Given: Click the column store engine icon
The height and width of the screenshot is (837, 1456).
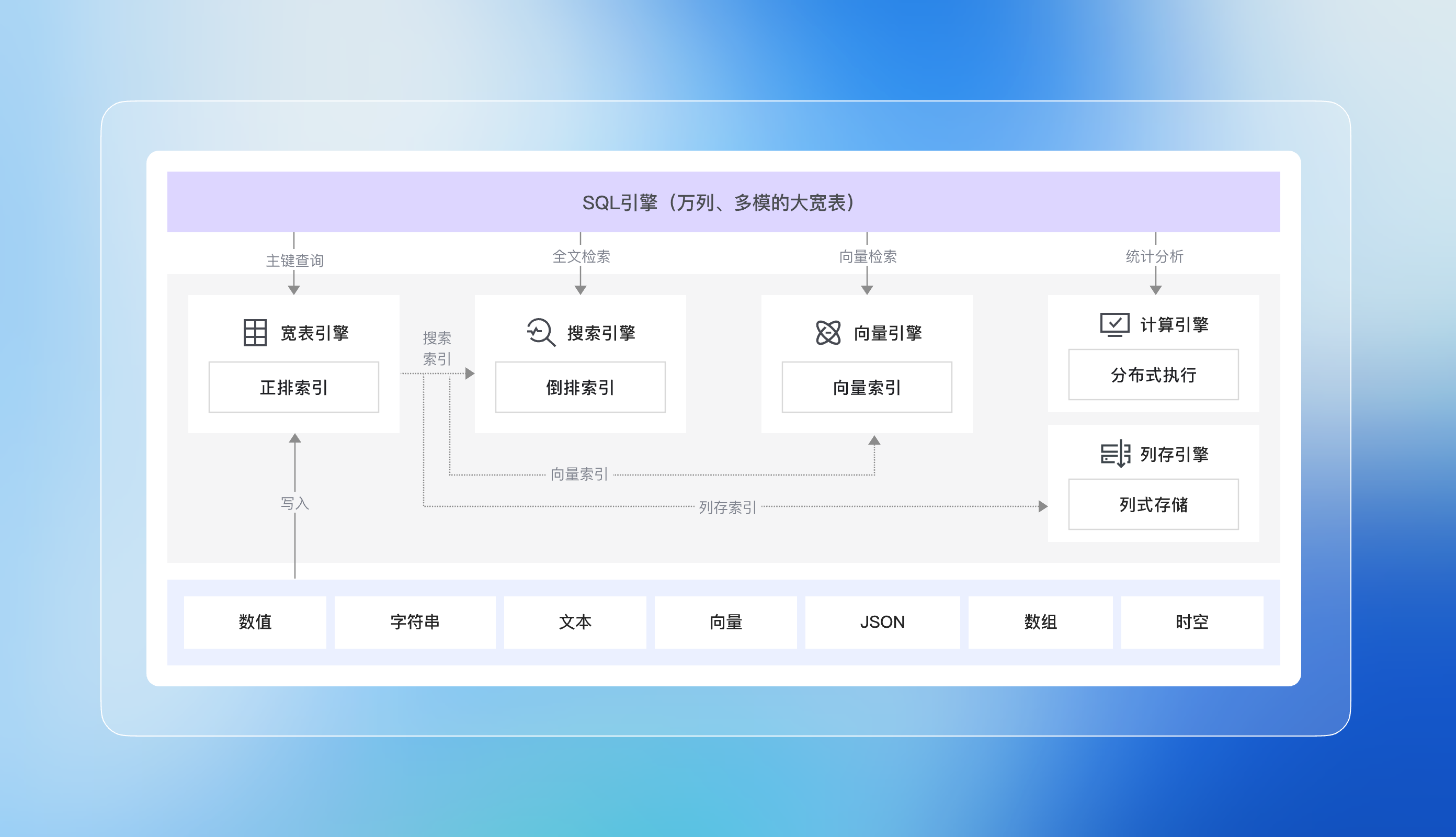Looking at the screenshot, I should click(1115, 454).
